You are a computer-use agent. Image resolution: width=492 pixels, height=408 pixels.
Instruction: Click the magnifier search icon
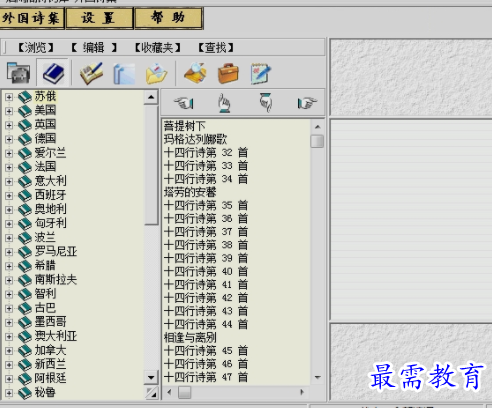[195, 72]
